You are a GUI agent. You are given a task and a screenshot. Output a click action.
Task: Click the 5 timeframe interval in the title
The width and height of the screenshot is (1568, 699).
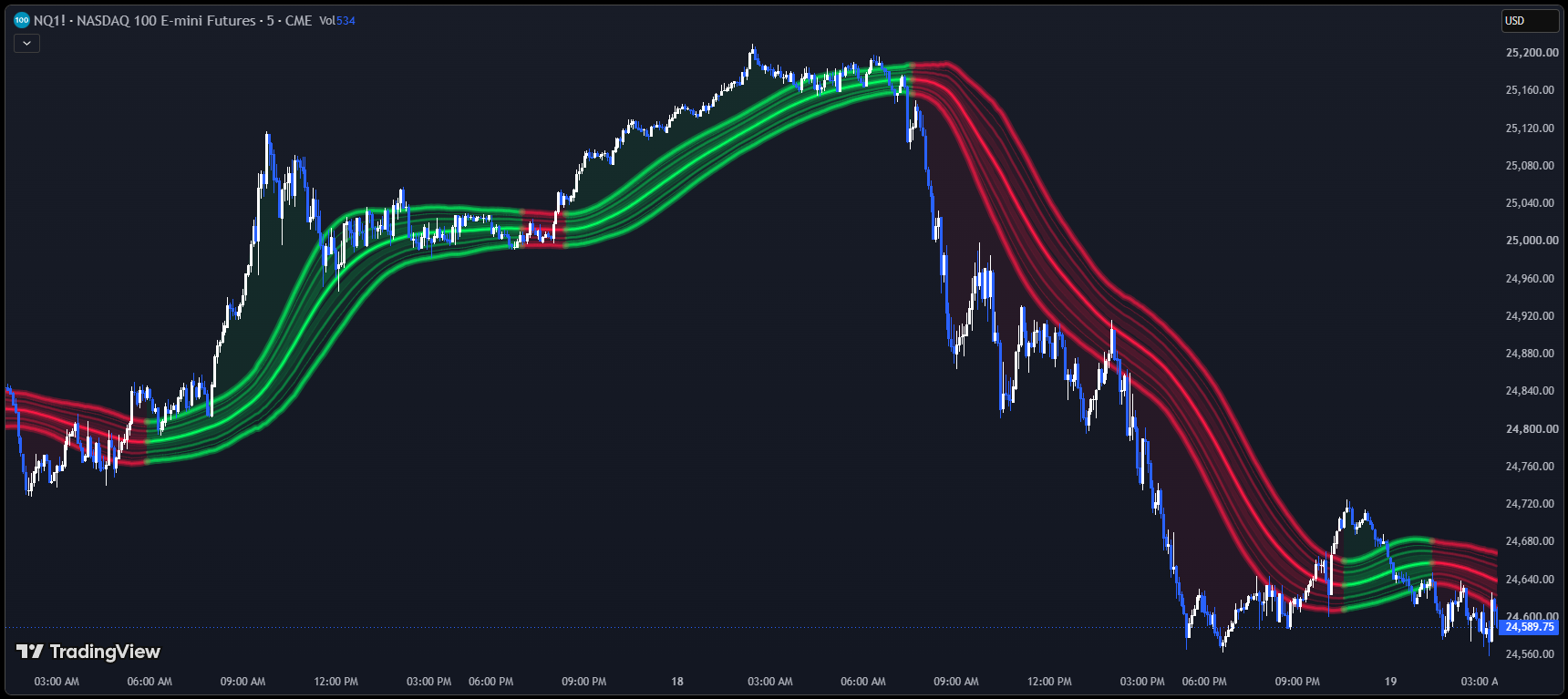[270, 20]
